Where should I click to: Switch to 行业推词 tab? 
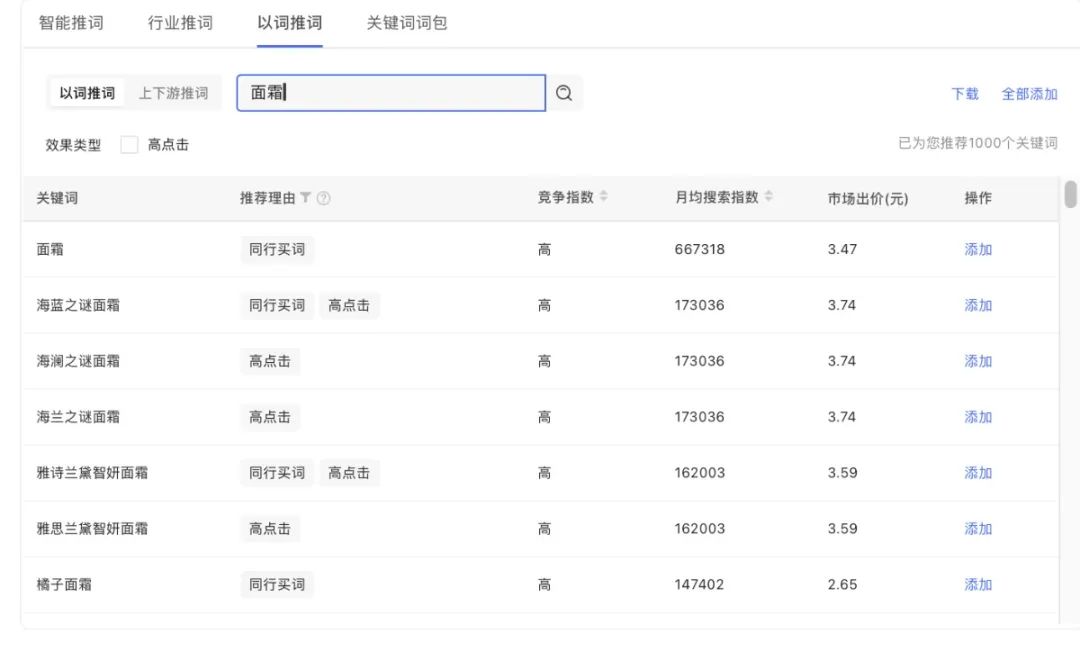click(x=180, y=23)
